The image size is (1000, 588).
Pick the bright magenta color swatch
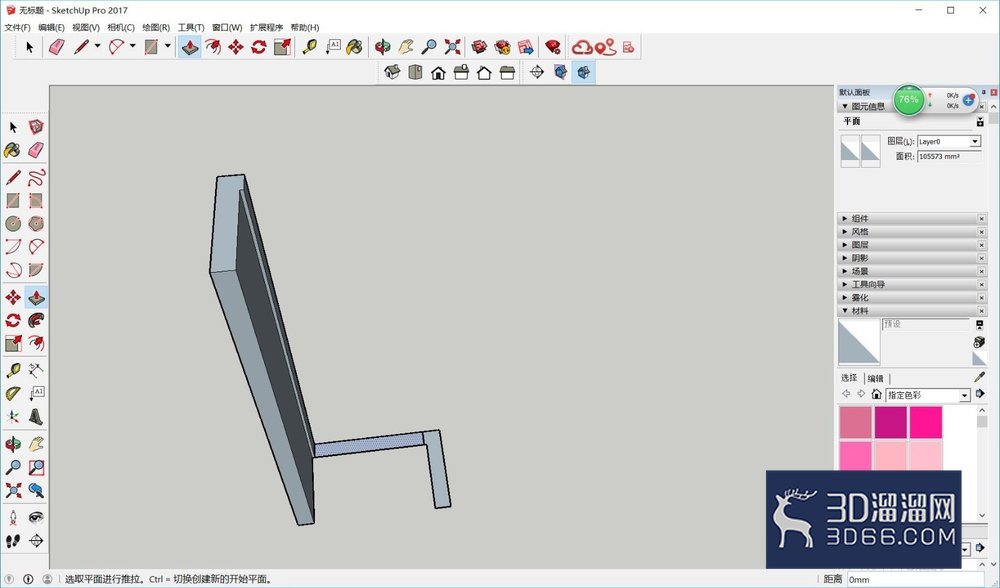925,423
